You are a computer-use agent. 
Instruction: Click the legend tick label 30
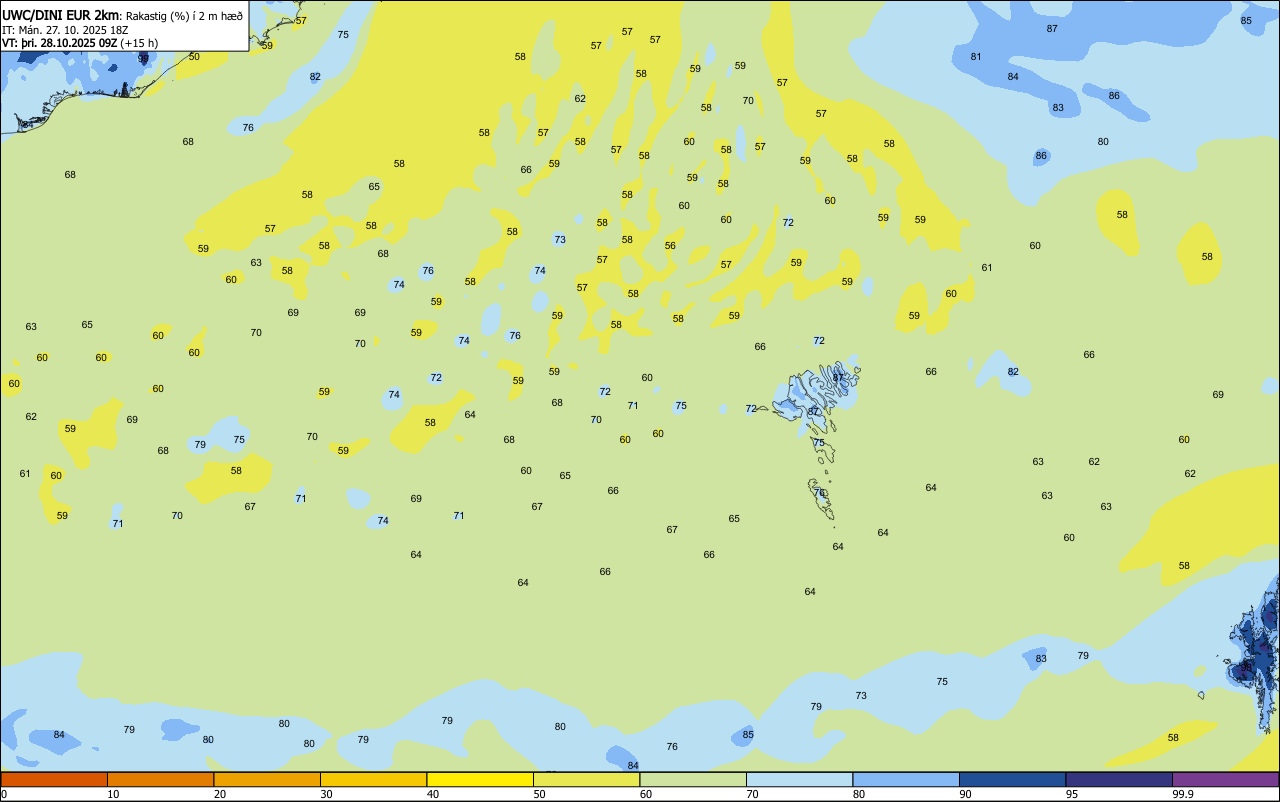326,794
